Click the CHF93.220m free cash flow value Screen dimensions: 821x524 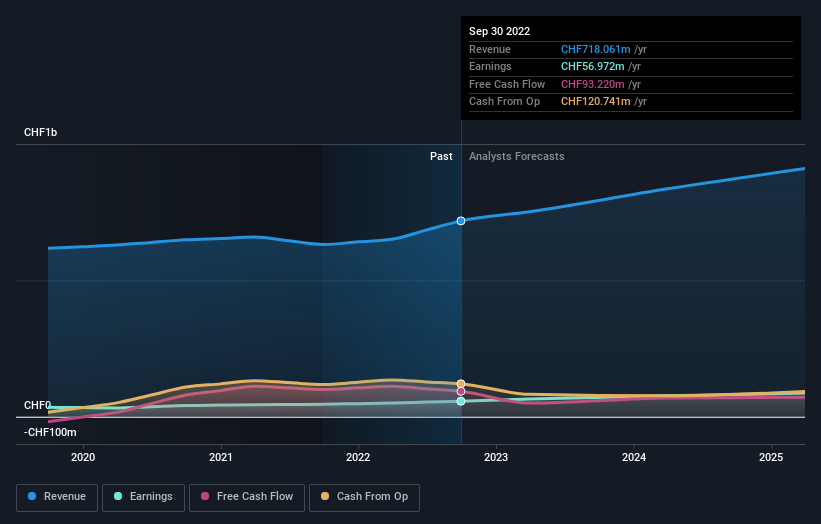coord(593,84)
